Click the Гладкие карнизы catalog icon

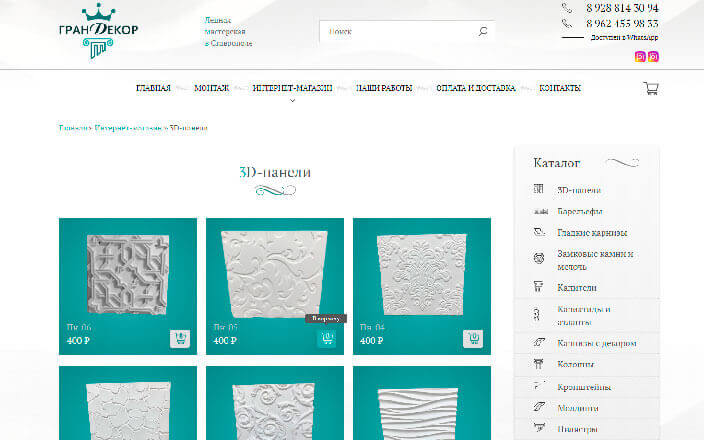point(539,232)
